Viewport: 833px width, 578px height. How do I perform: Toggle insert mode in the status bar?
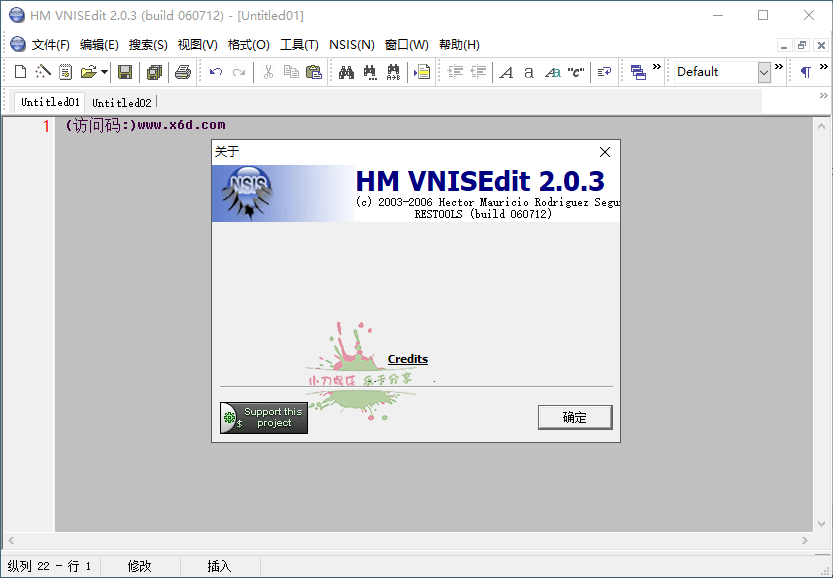218,565
